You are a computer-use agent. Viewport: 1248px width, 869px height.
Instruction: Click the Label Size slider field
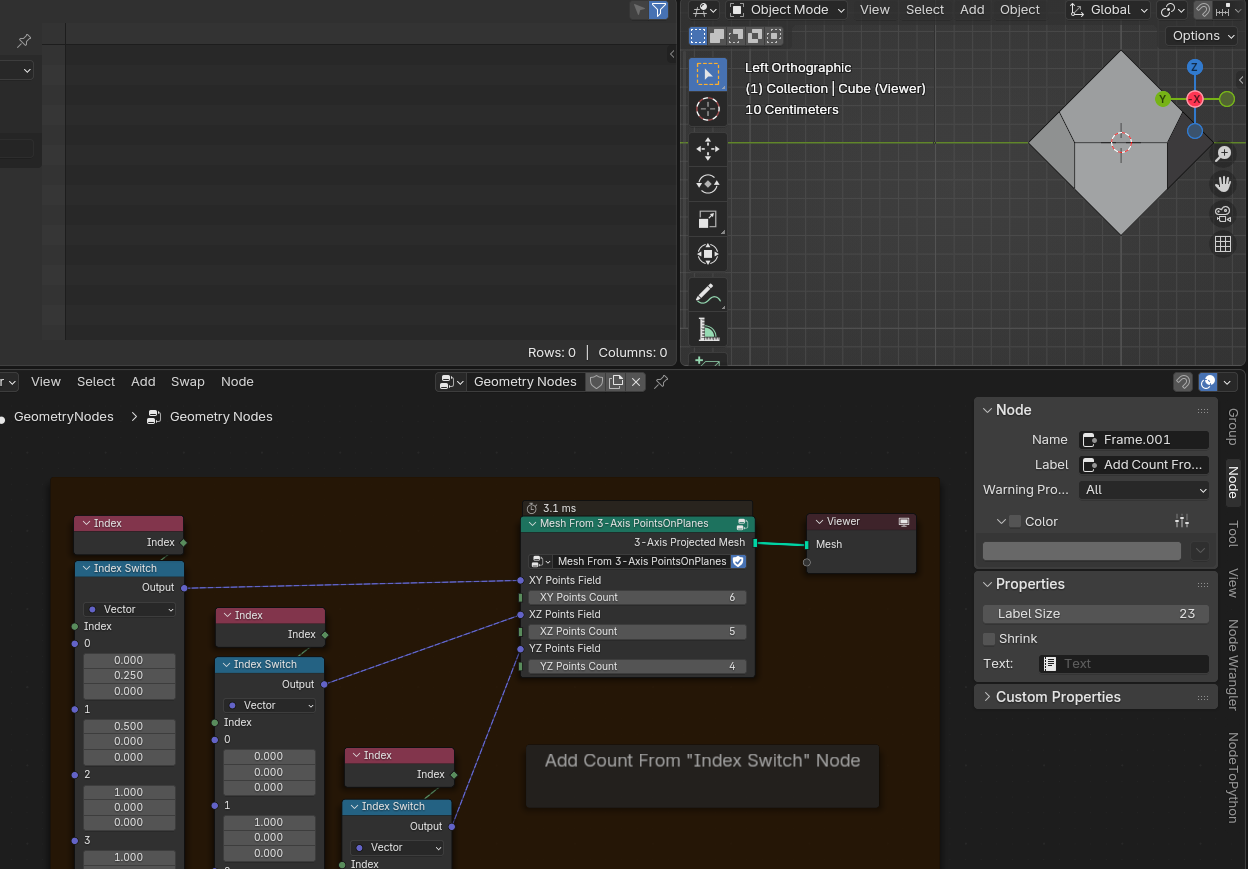(1096, 614)
